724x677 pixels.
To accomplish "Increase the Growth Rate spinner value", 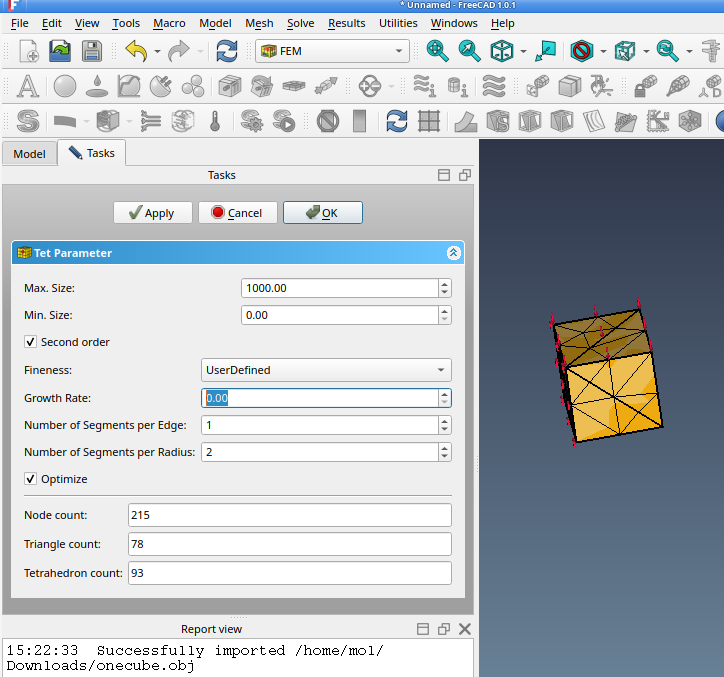I will [x=444, y=394].
